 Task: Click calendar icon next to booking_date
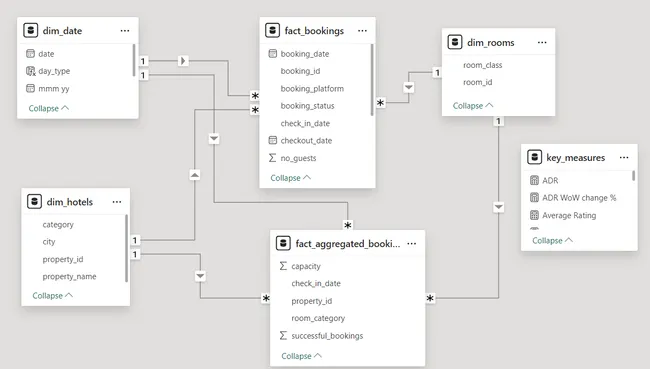click(272, 53)
